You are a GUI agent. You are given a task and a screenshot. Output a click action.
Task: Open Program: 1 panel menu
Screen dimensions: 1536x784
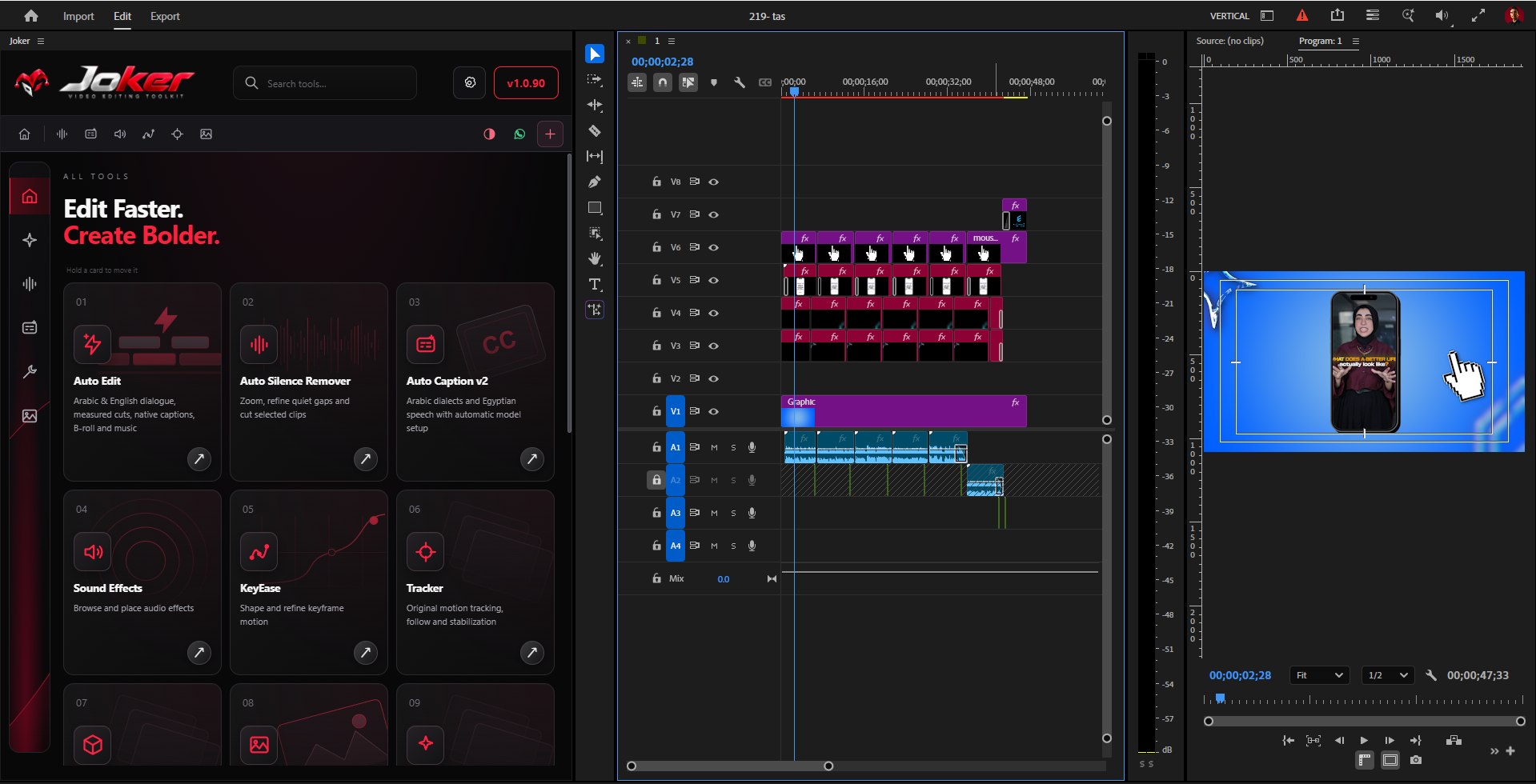coord(1356,41)
